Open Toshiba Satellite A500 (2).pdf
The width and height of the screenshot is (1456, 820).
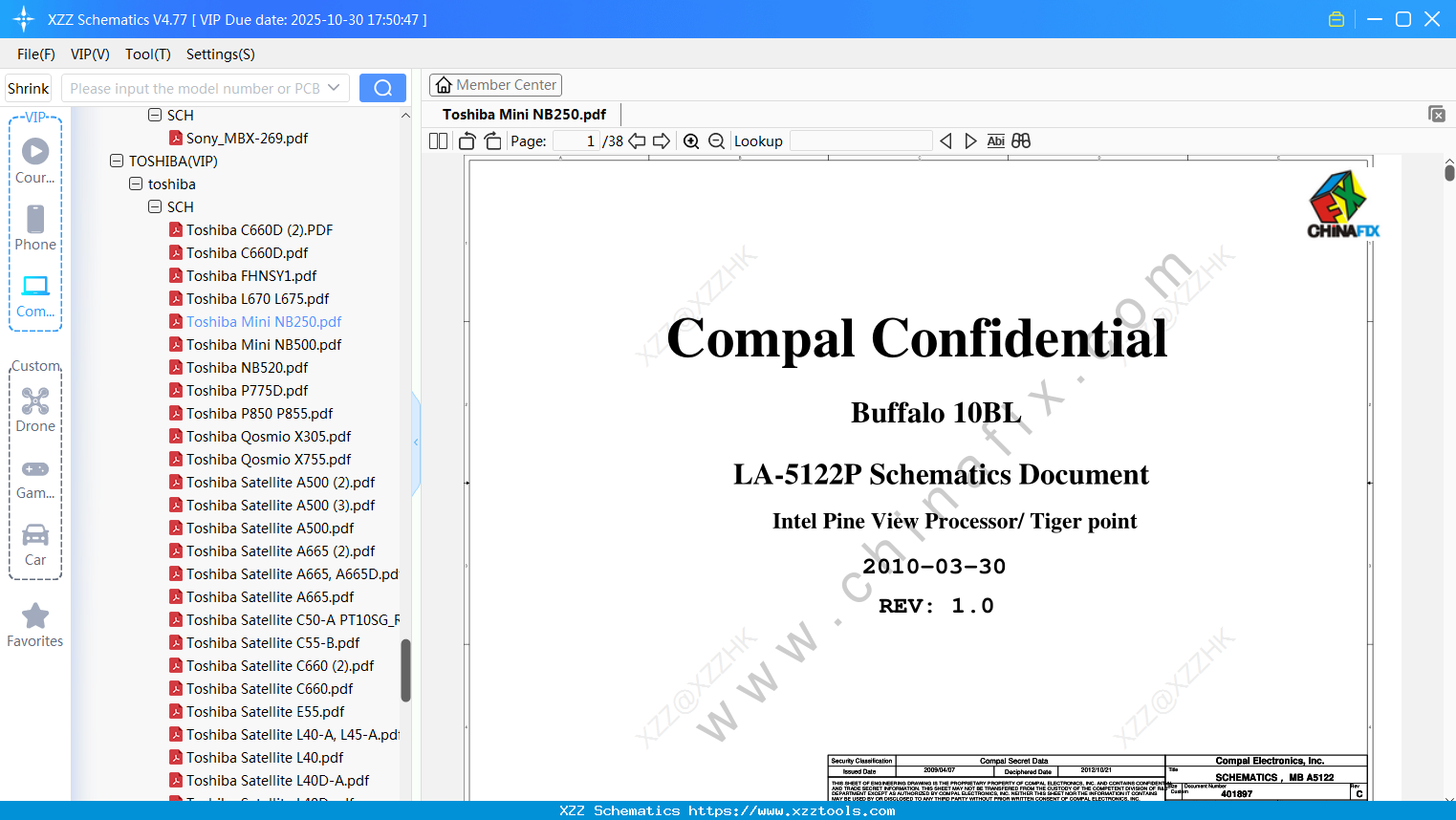(281, 483)
